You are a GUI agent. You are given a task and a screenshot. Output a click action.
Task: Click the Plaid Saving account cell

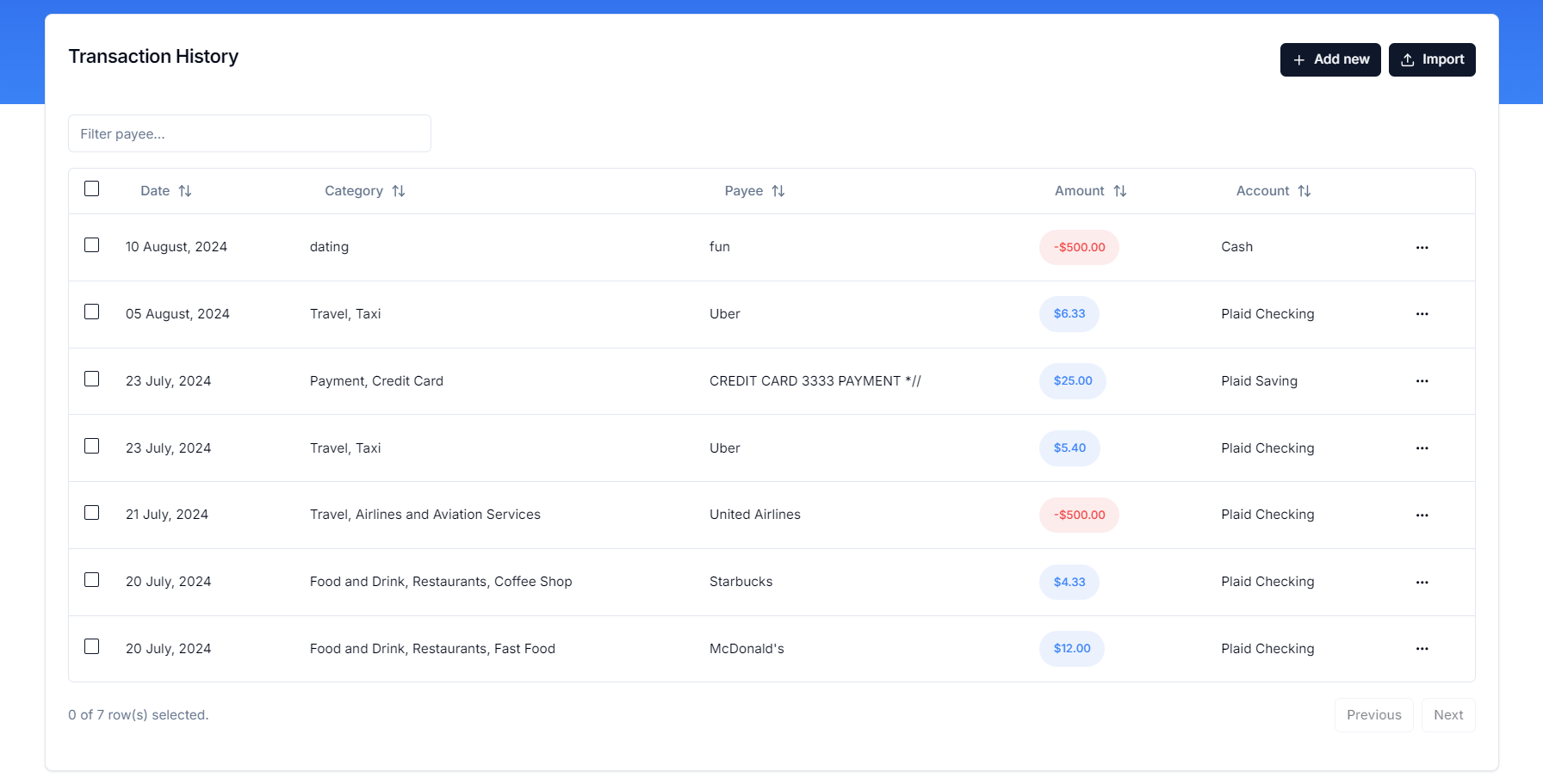coord(1259,381)
